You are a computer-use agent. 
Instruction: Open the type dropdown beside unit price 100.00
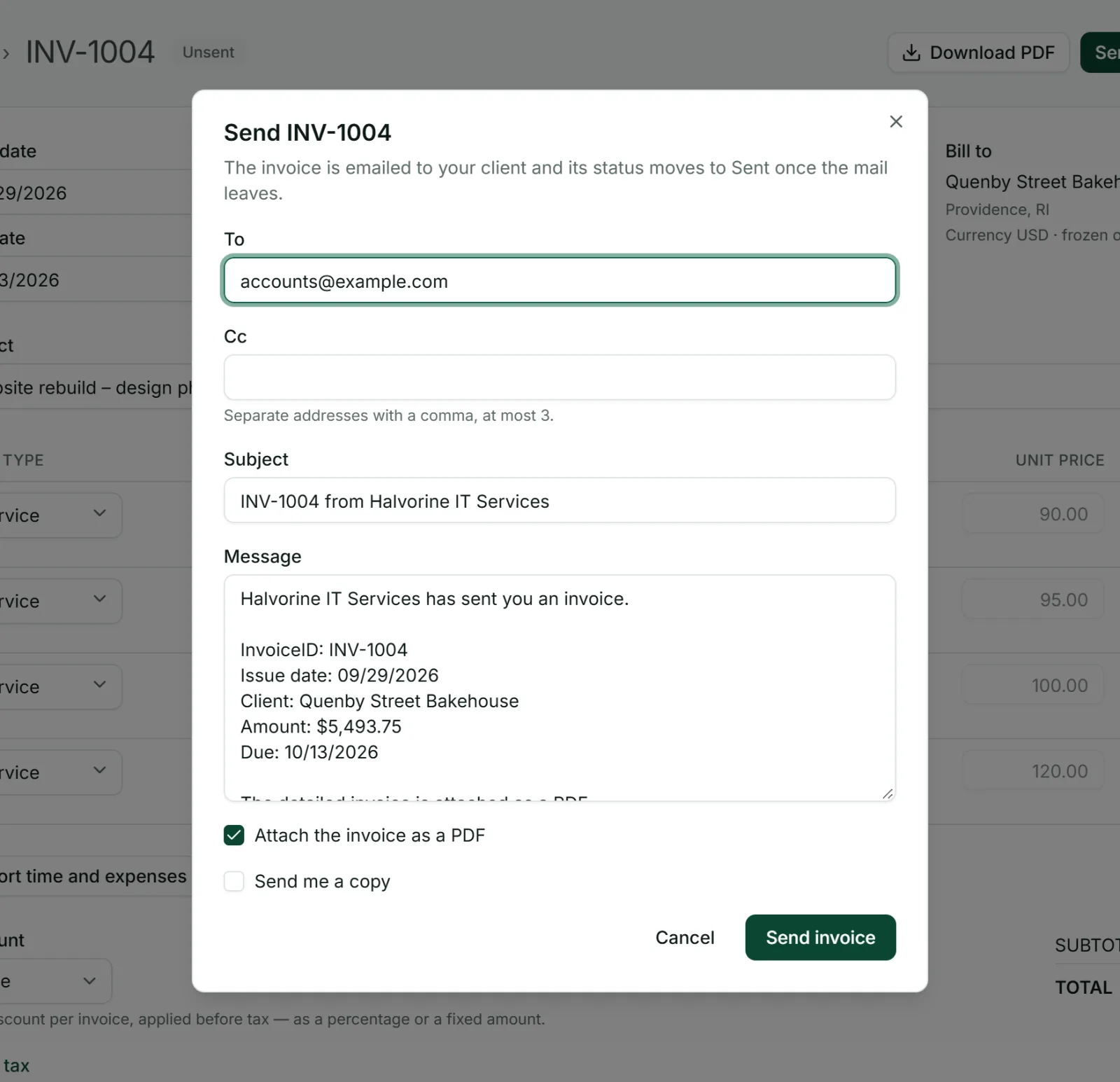[x=59, y=687]
